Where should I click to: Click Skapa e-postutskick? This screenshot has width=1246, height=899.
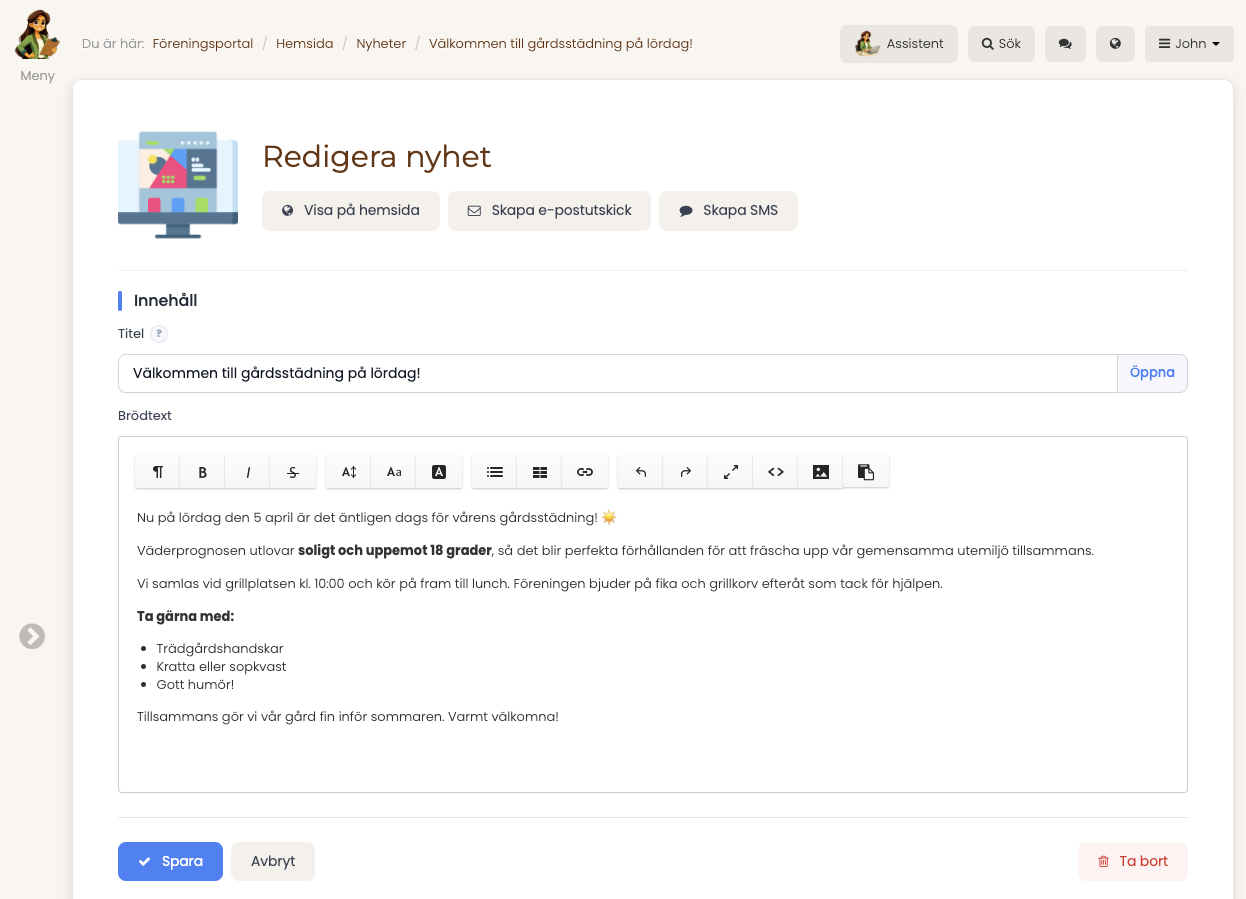click(550, 211)
